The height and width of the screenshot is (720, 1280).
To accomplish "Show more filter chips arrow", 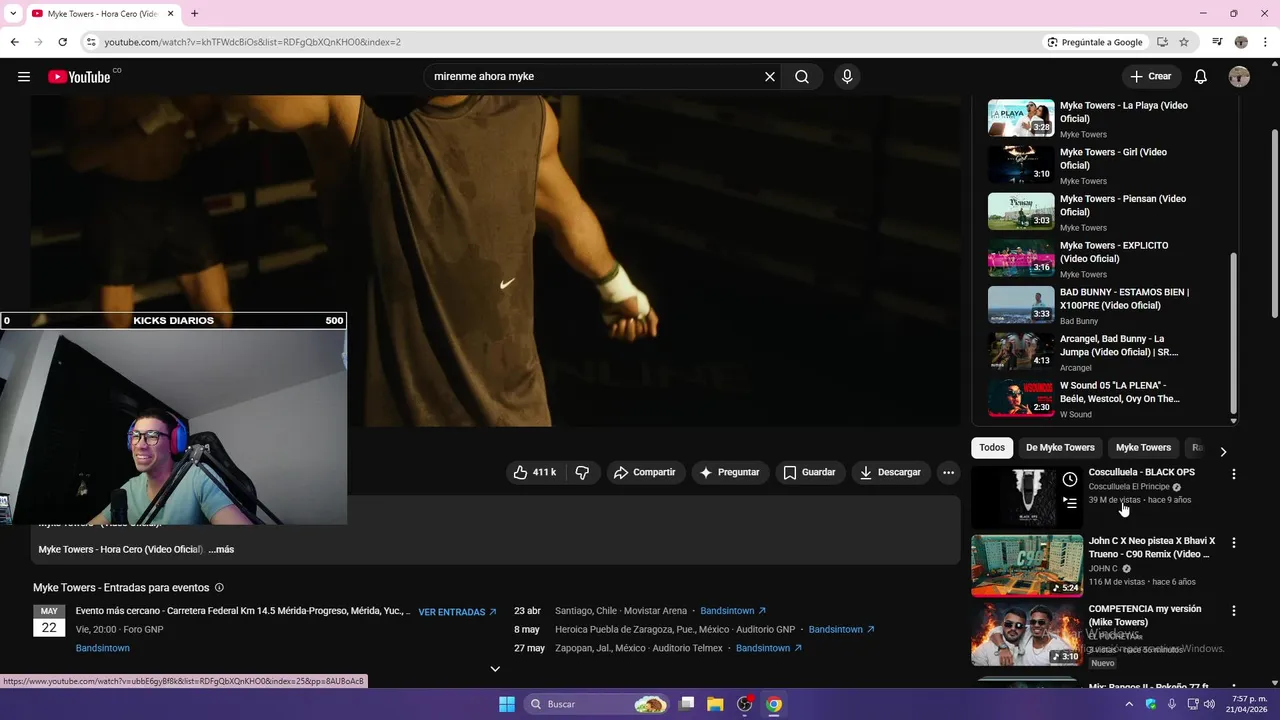I will click(x=1222, y=451).
